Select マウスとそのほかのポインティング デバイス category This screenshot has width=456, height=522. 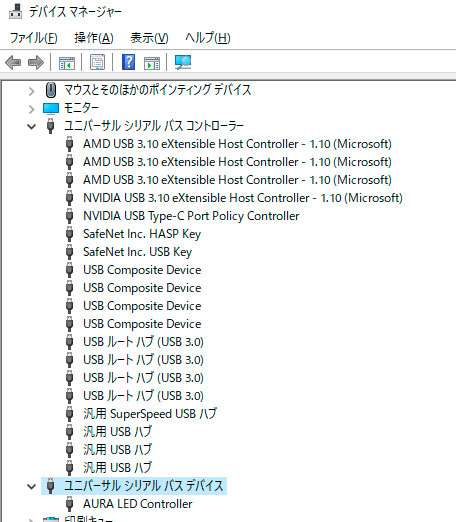point(157,90)
